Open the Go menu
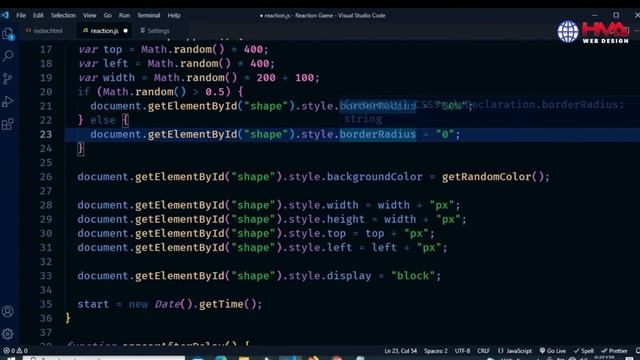 [107, 16]
